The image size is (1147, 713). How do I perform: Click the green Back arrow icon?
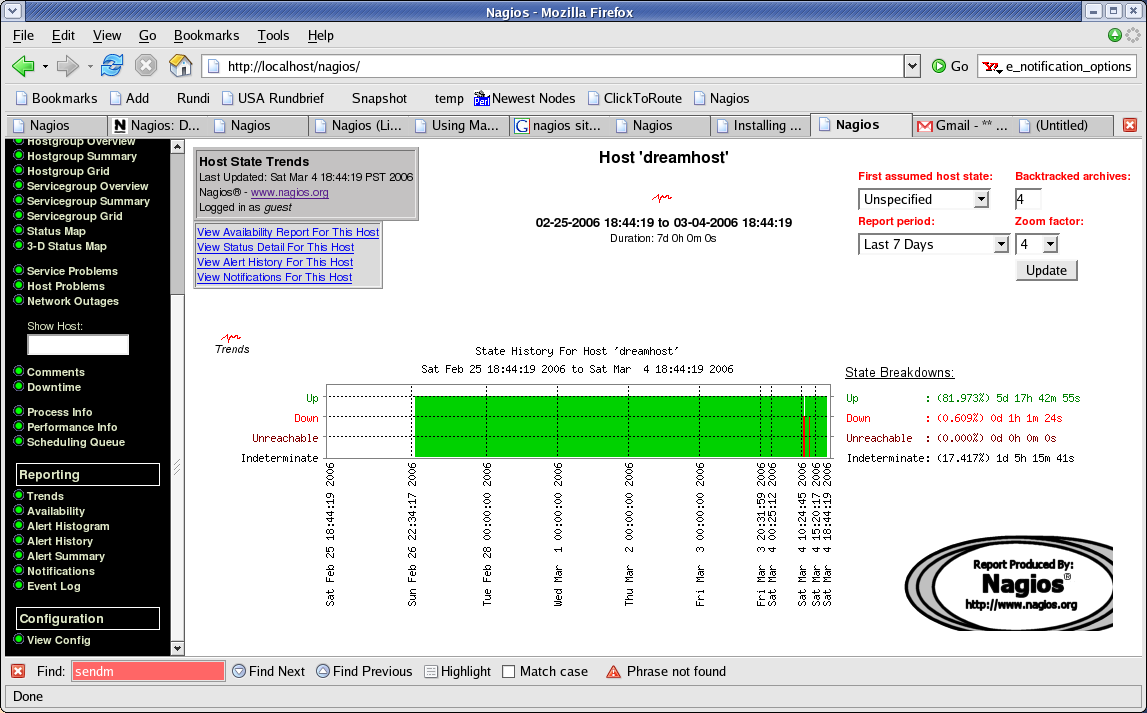coord(23,66)
